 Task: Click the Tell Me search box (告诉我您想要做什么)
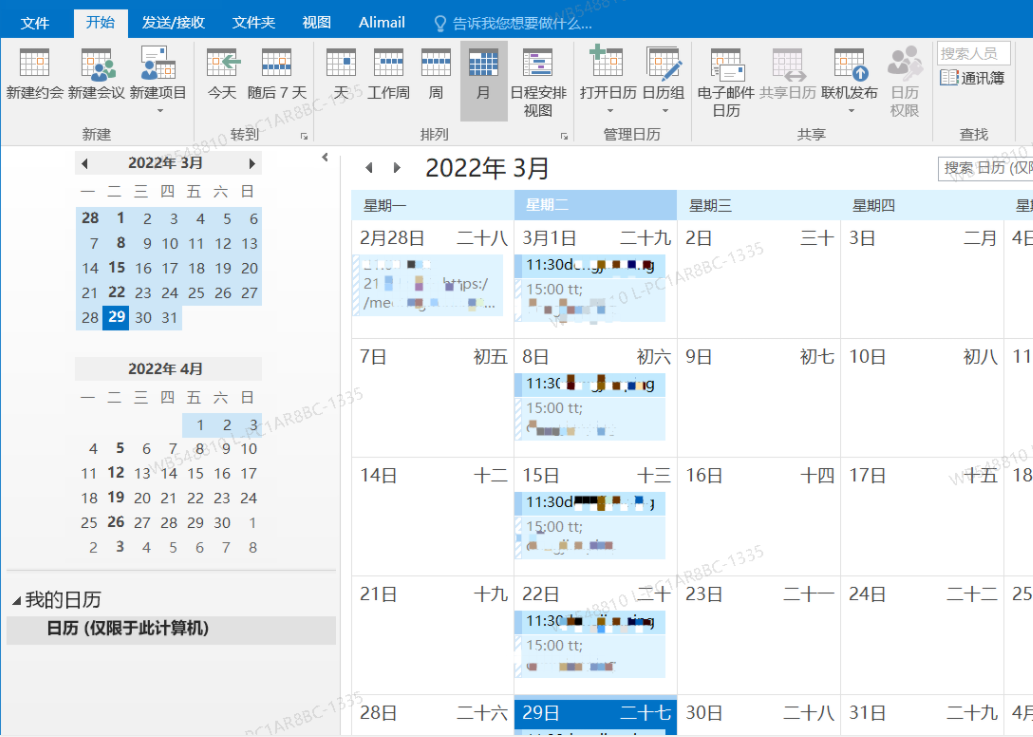[x=514, y=24]
